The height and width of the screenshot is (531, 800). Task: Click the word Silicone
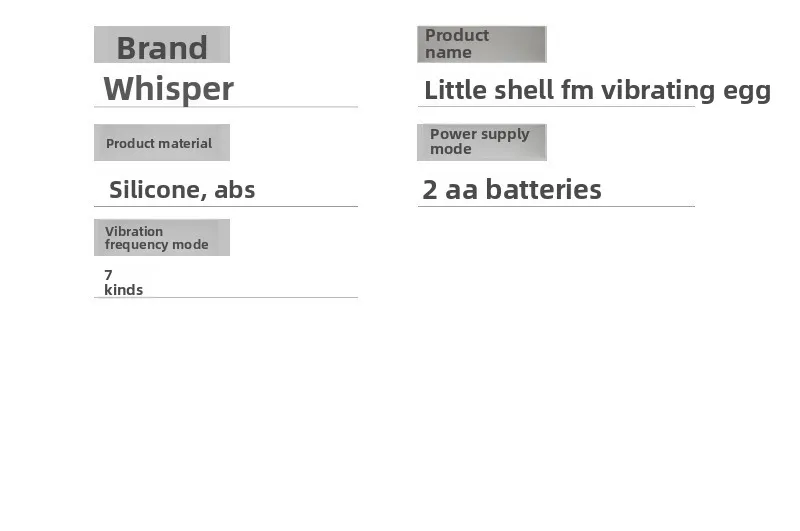pyautogui.click(x=158, y=190)
